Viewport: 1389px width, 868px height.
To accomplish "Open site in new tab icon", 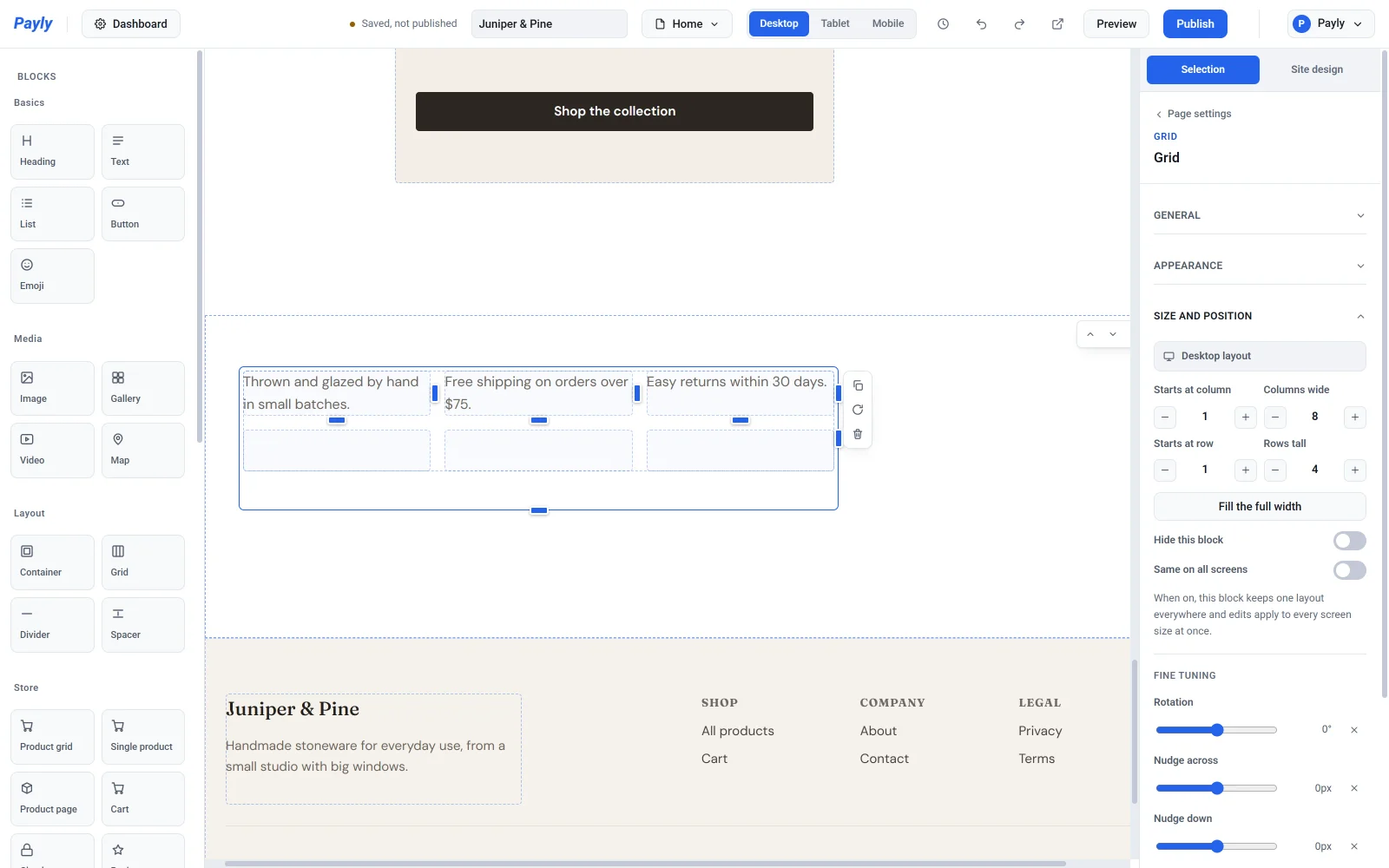I will [1057, 24].
